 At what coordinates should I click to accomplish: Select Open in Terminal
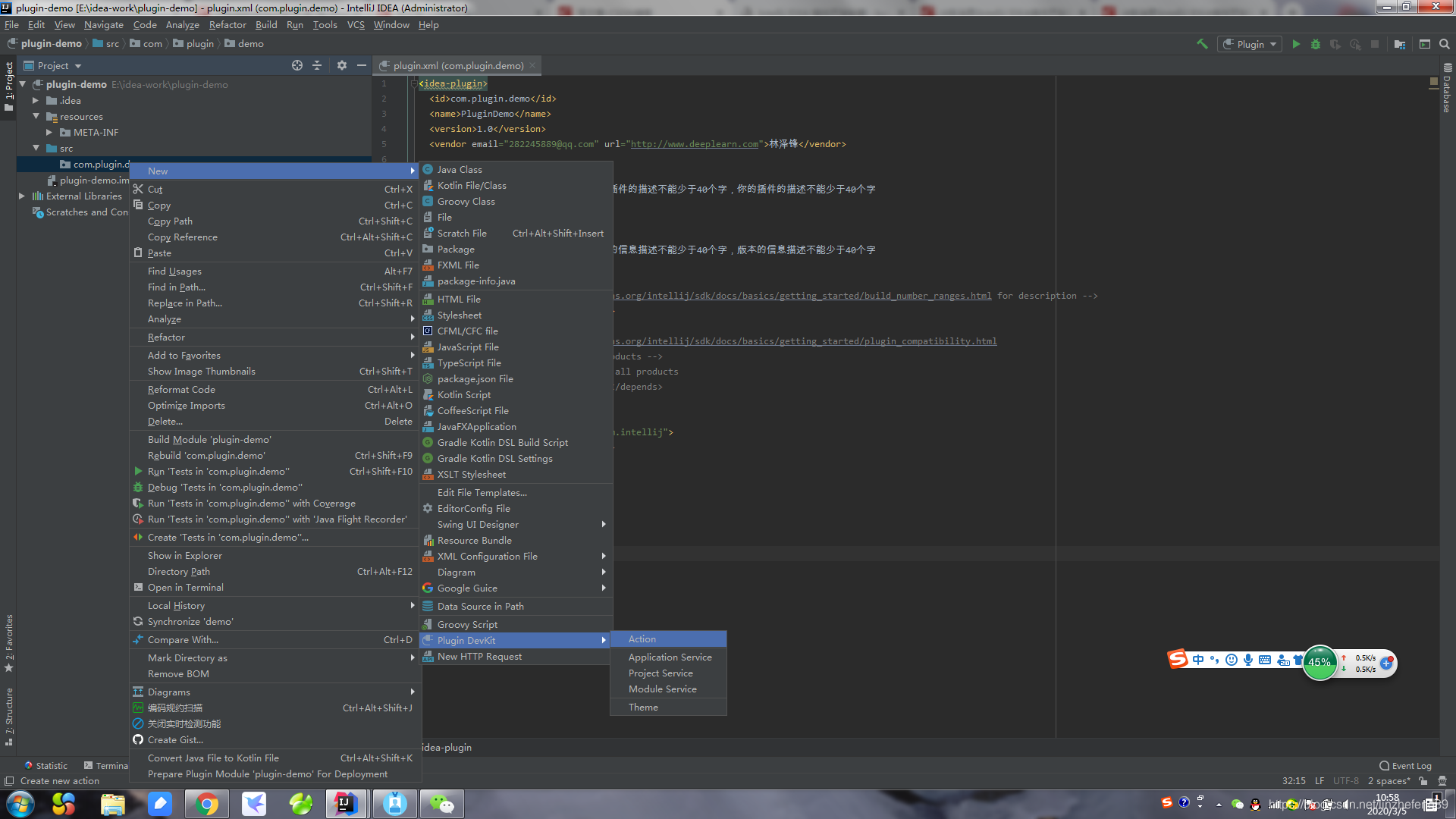[x=275, y=587]
